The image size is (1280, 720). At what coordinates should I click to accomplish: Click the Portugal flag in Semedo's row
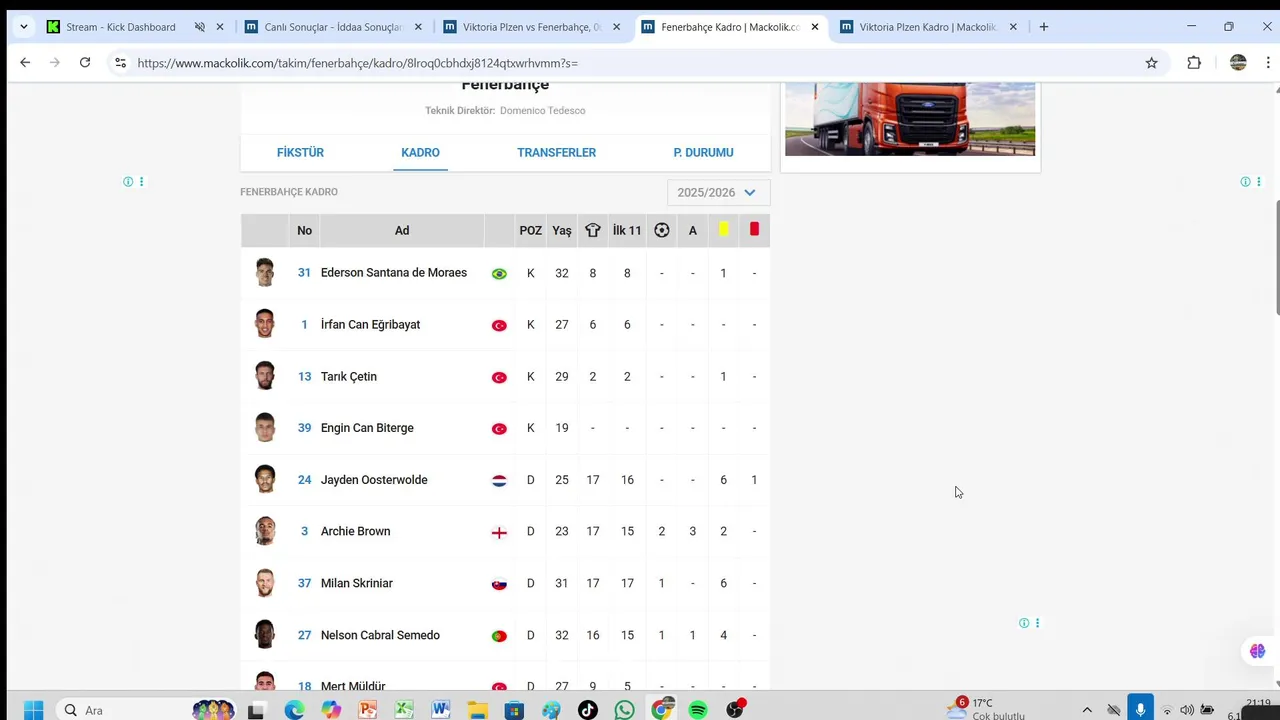[x=499, y=636]
